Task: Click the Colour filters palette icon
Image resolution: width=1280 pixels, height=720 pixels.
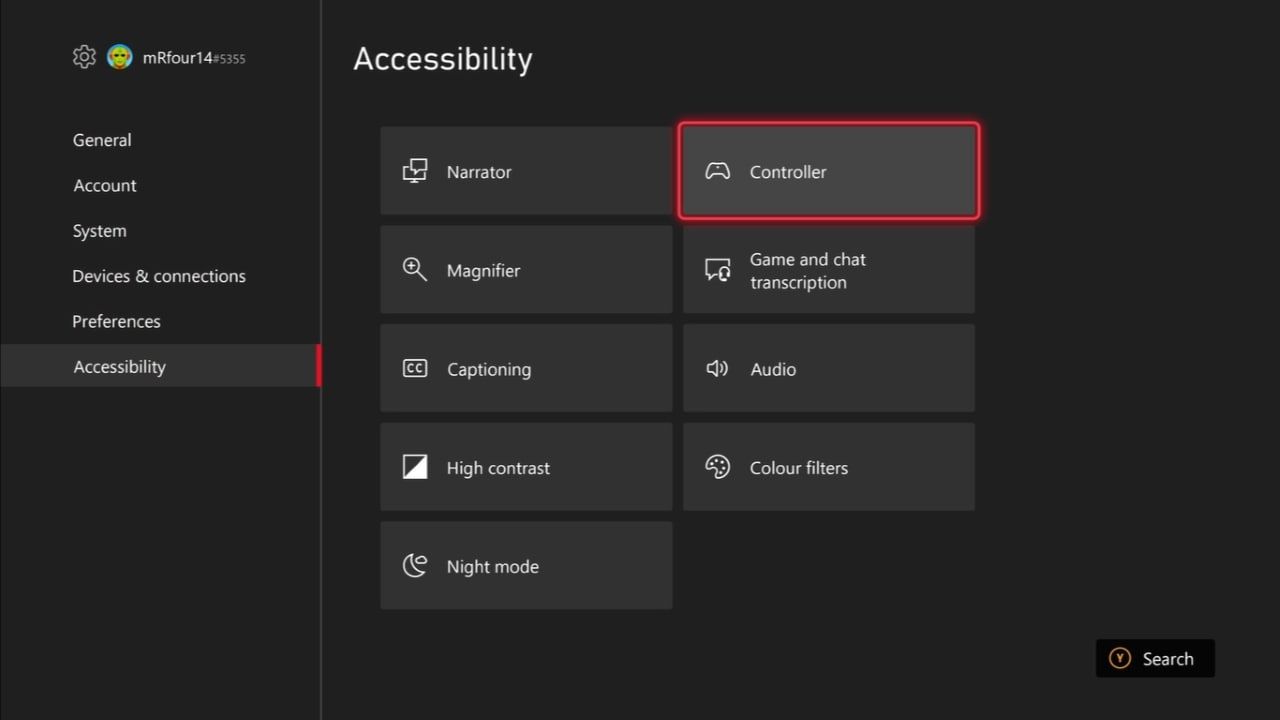Action: (x=718, y=467)
